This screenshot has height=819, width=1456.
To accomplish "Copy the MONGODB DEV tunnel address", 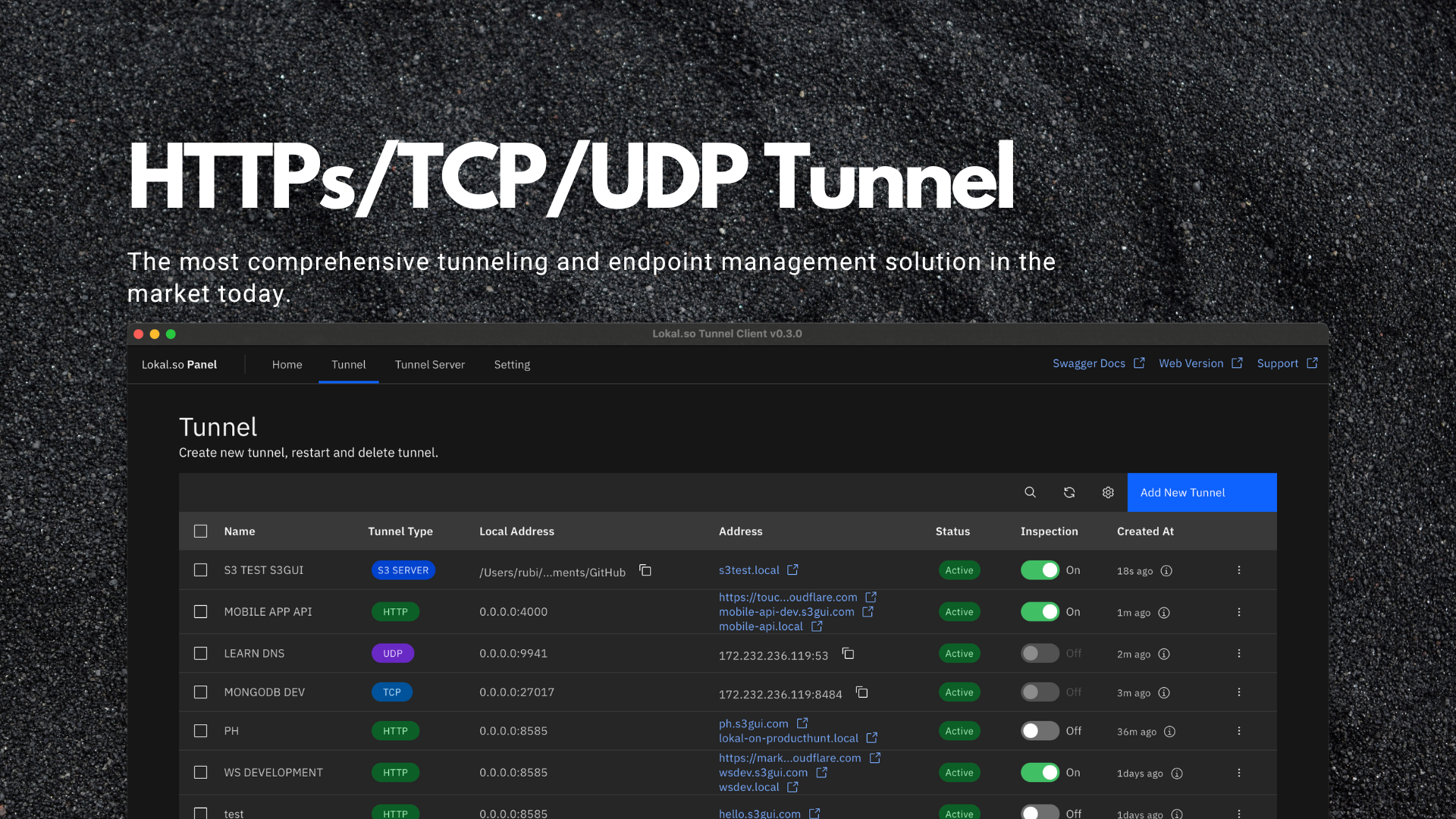I will point(861,692).
